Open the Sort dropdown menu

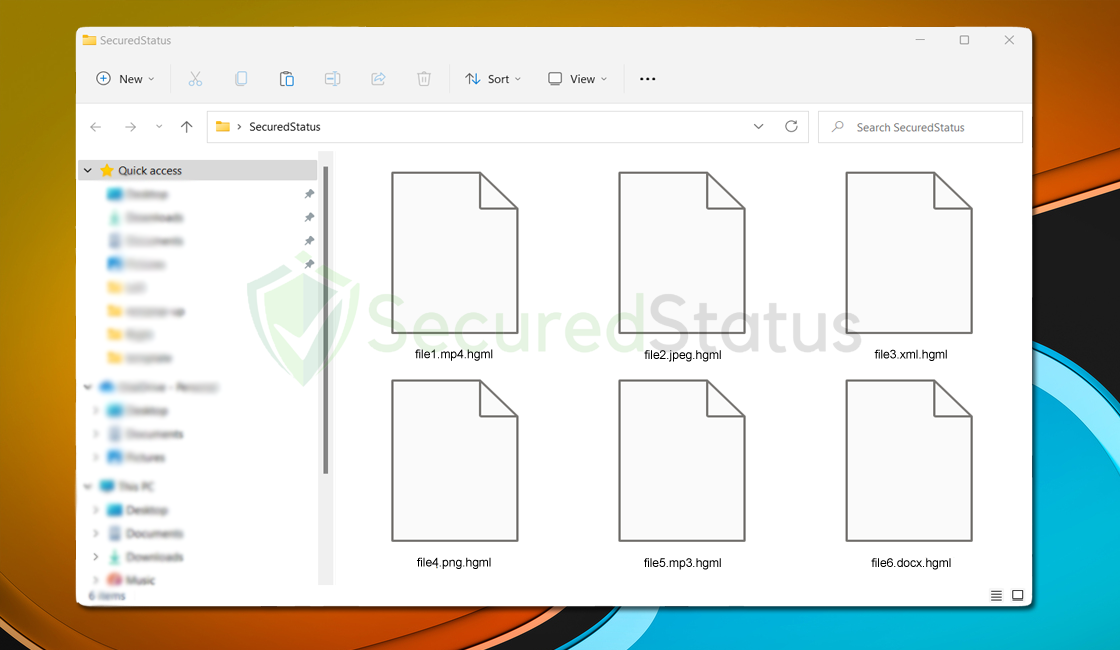point(493,79)
